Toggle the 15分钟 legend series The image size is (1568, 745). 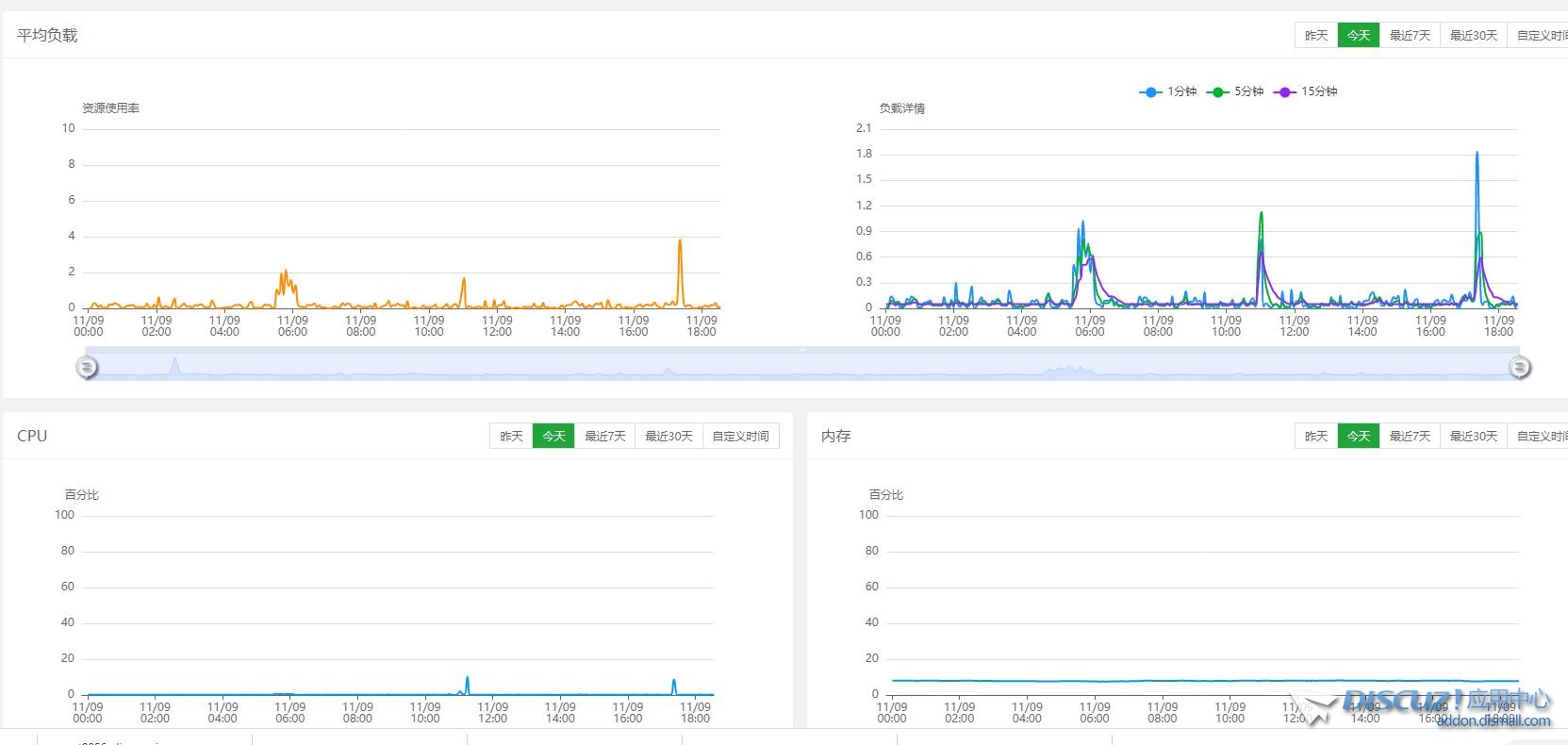[1306, 91]
